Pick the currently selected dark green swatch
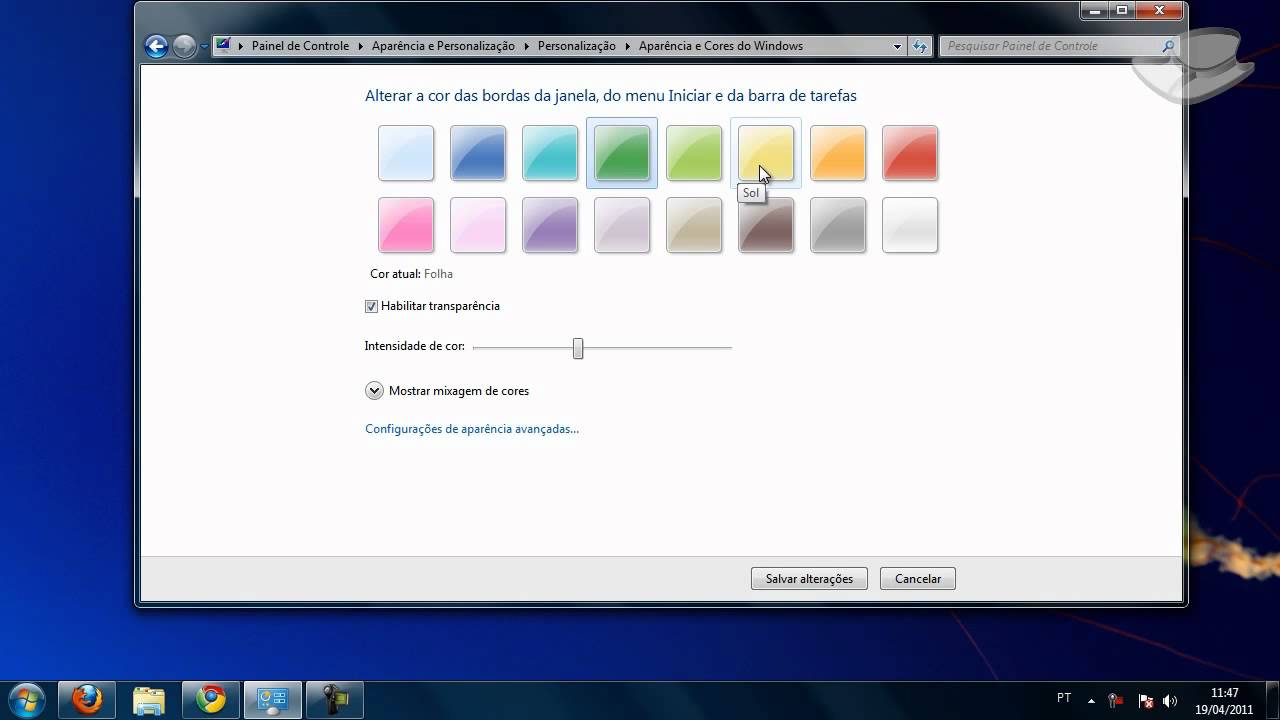 [x=622, y=153]
